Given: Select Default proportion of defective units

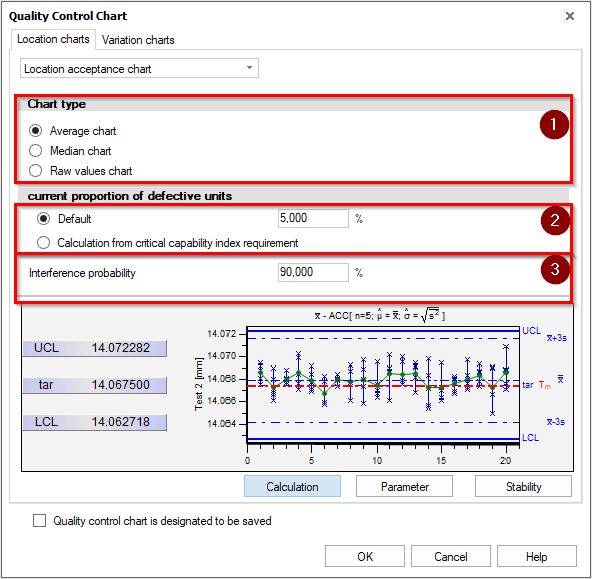Looking at the screenshot, I should [x=43, y=219].
